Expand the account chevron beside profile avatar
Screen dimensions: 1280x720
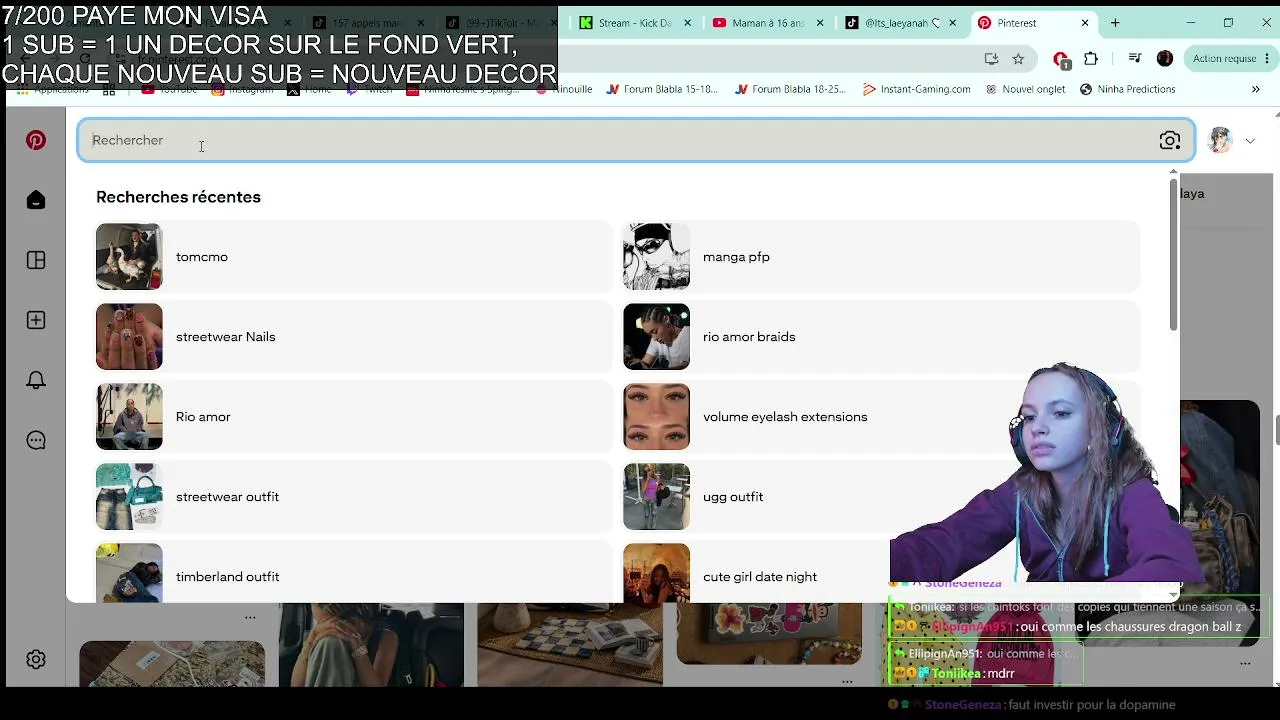coord(1250,141)
